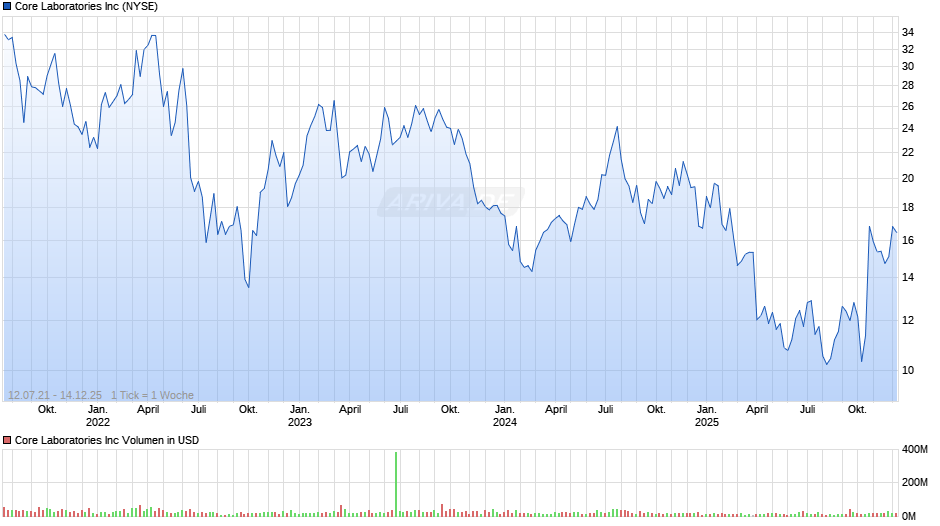Click the 'April' label after Jan. 2022

point(148,410)
